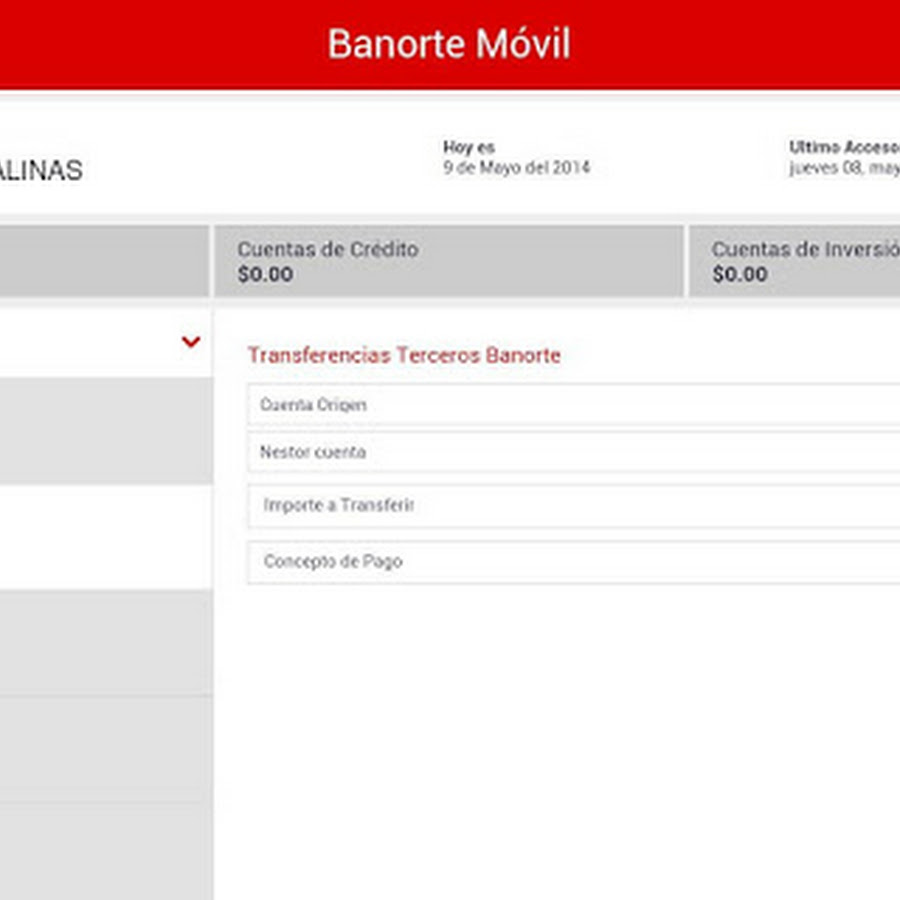Screen dimensions: 900x900
Task: Click the Importe a Transferir input
Action: [574, 506]
